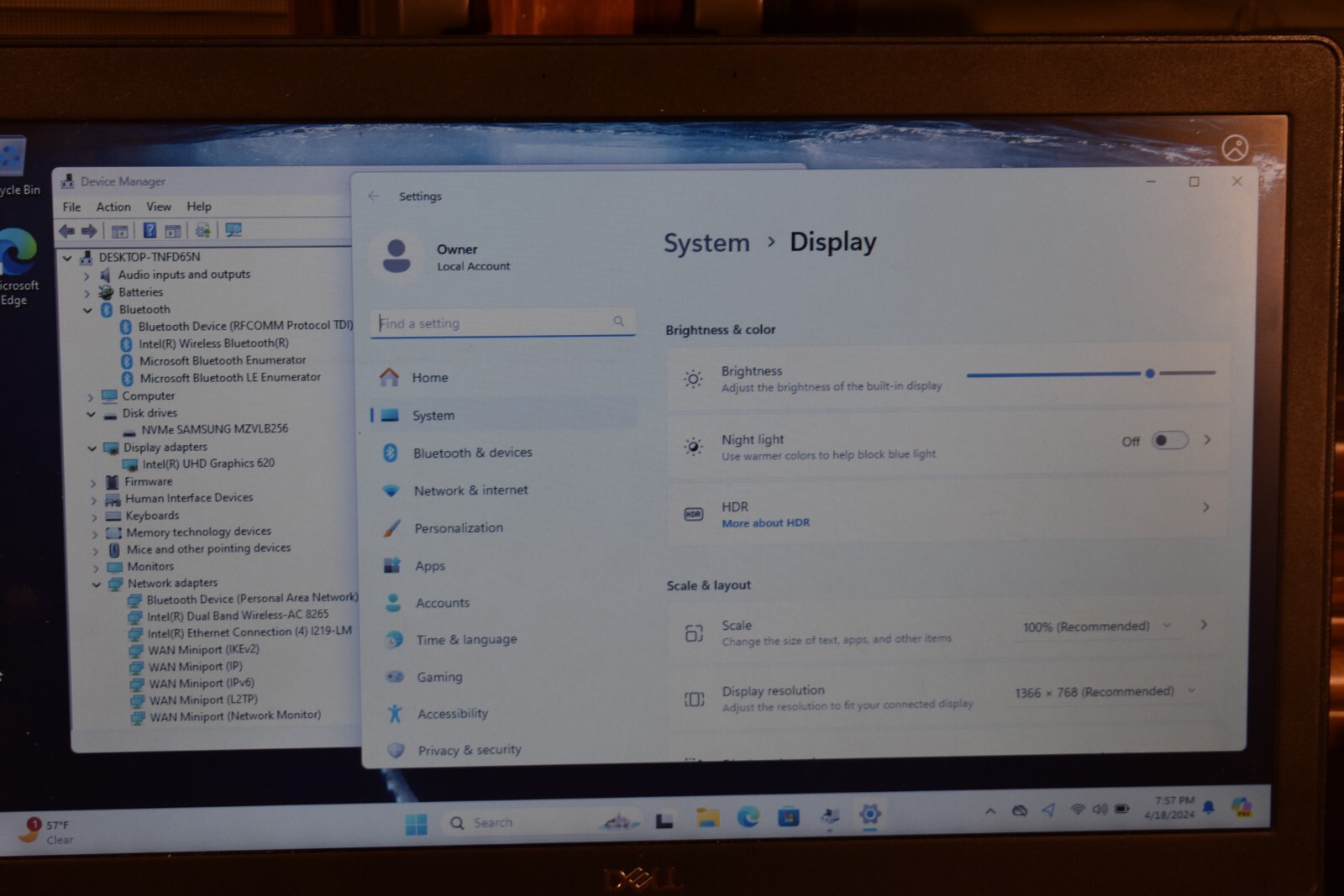
Task: Open the HDR settings row chevron
Action: pyautogui.click(x=1205, y=507)
